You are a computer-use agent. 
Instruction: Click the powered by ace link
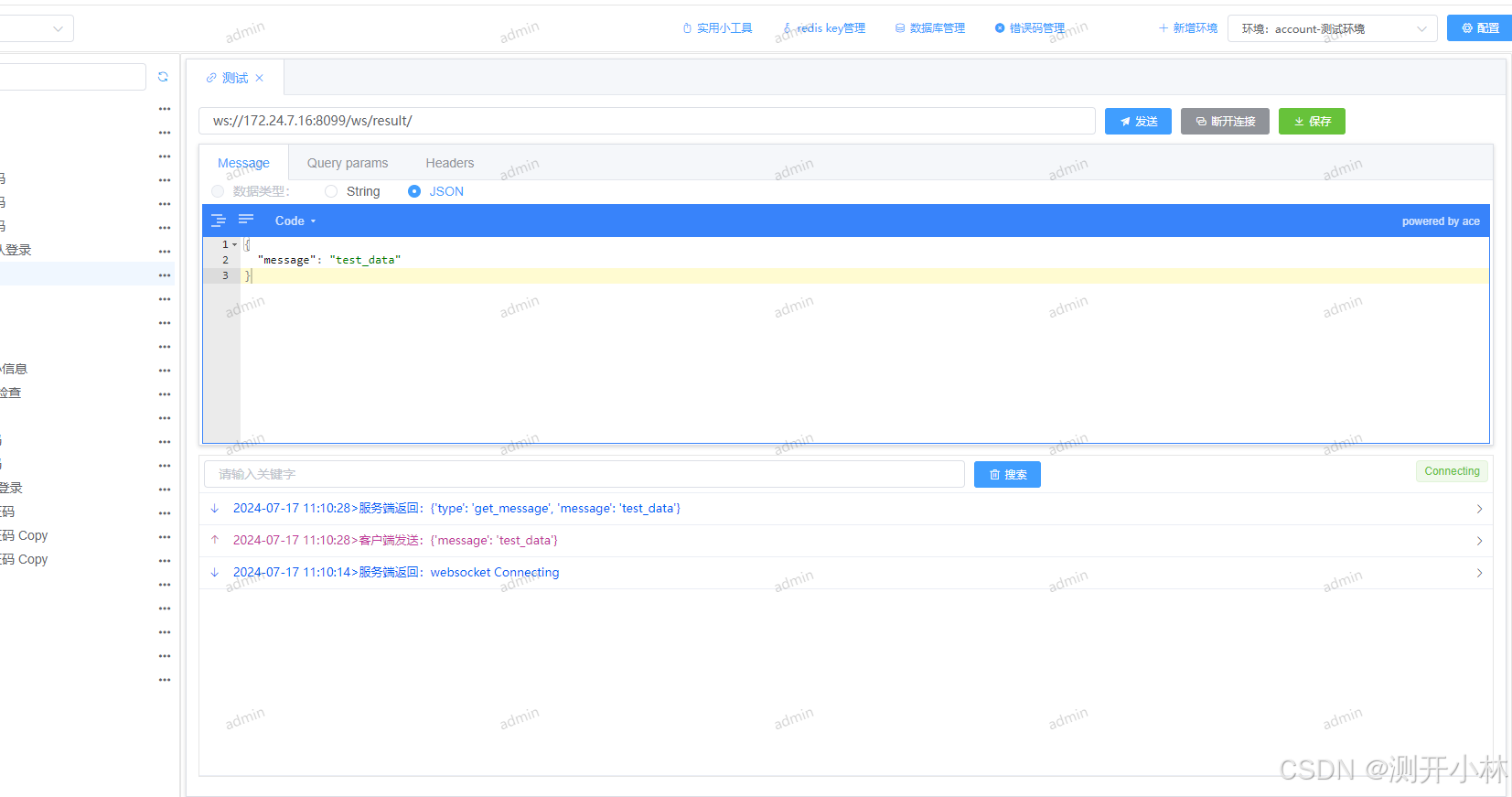[1441, 221]
